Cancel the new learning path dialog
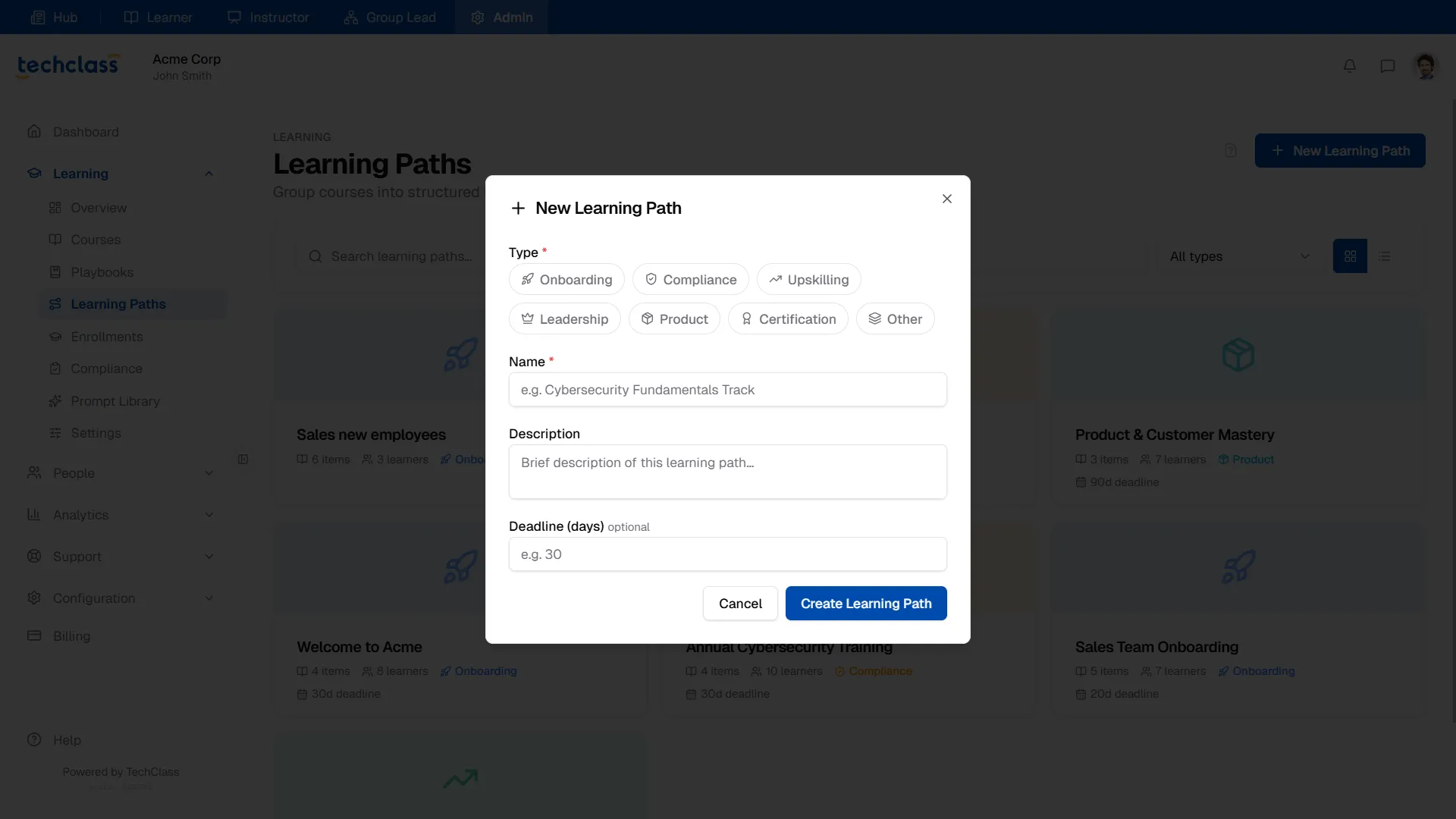 pyautogui.click(x=740, y=604)
